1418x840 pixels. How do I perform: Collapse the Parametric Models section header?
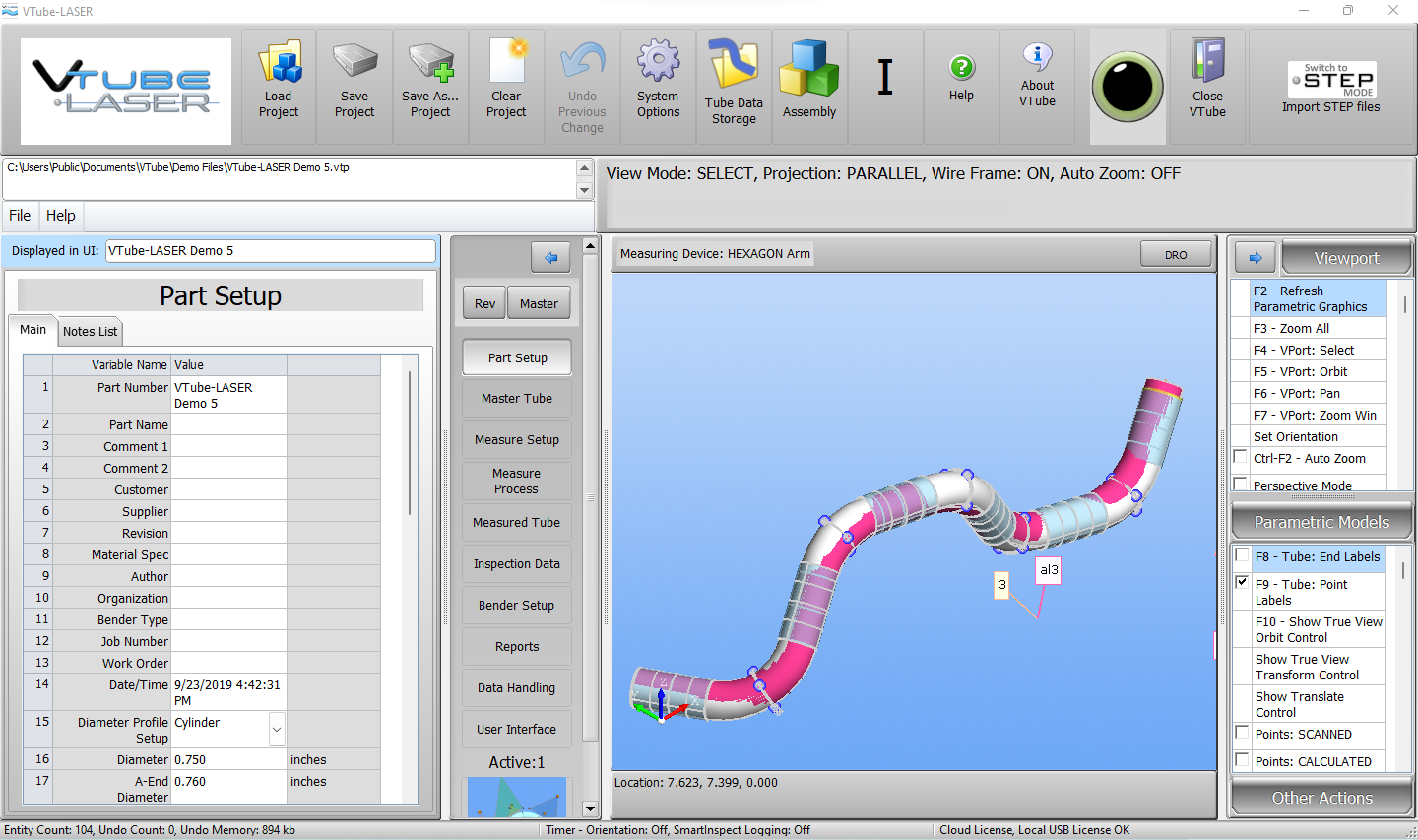[1321, 522]
